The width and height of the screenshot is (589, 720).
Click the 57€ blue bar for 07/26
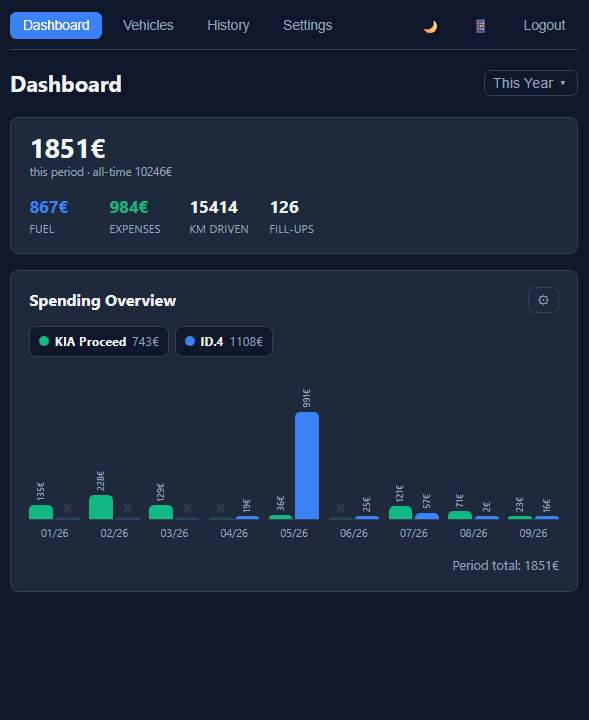(x=427, y=516)
